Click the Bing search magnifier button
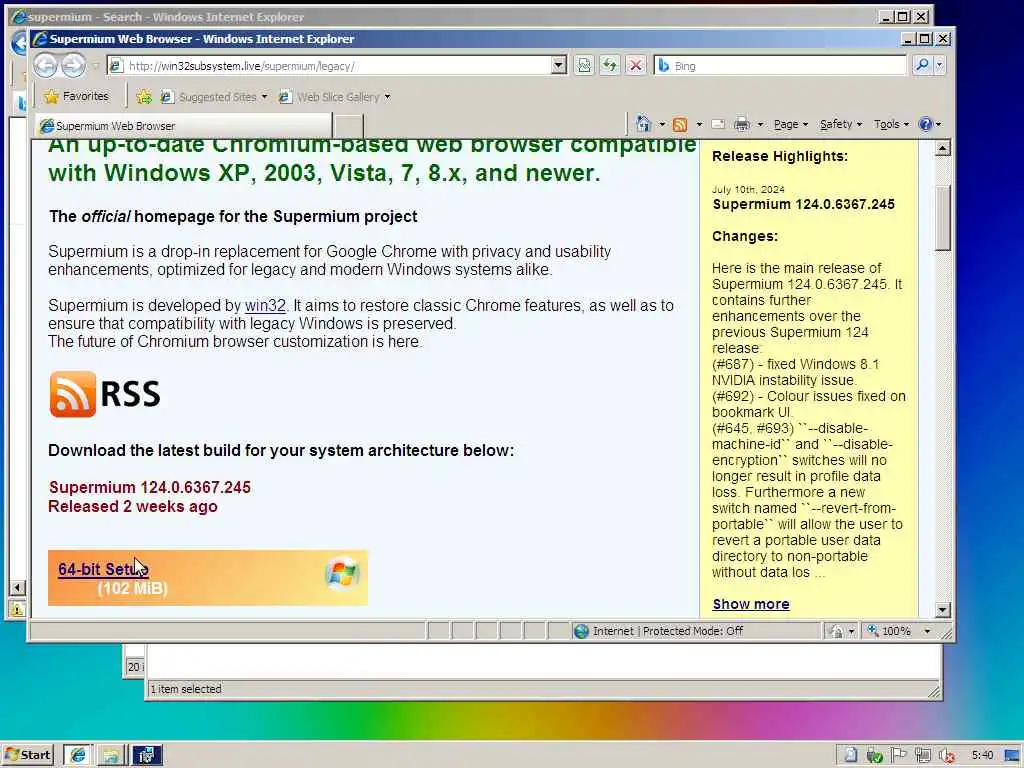This screenshot has height=768, width=1024. (x=922, y=65)
